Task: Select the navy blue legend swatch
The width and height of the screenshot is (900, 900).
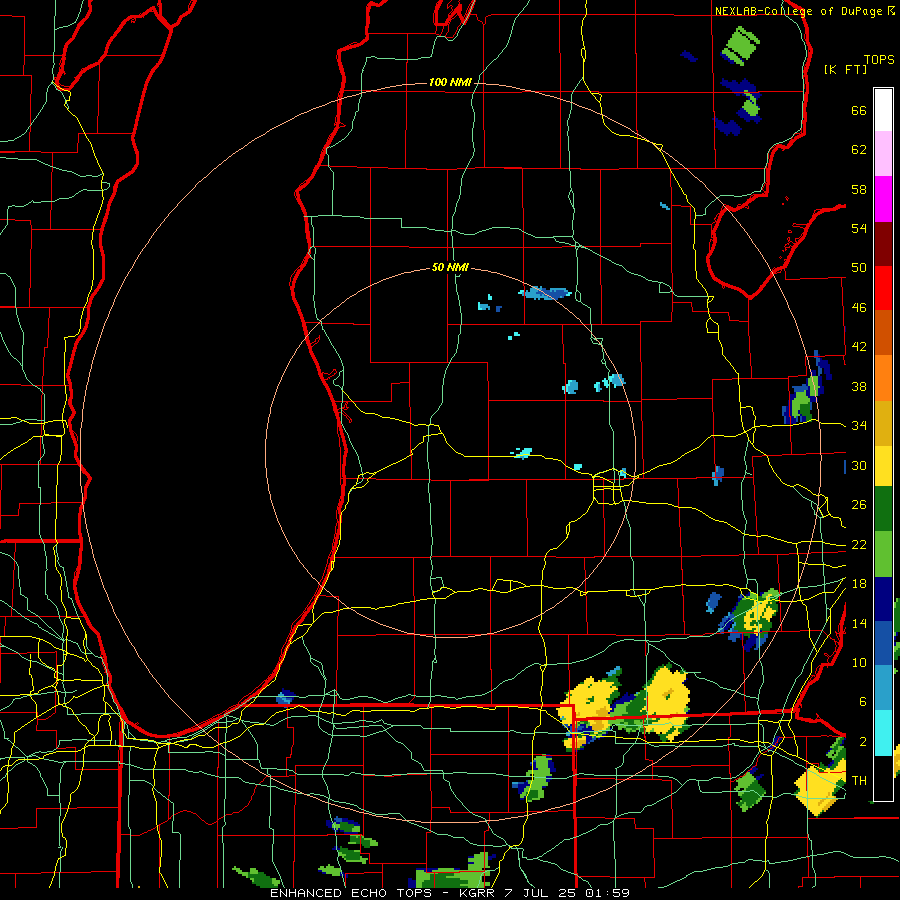Action: (883, 599)
